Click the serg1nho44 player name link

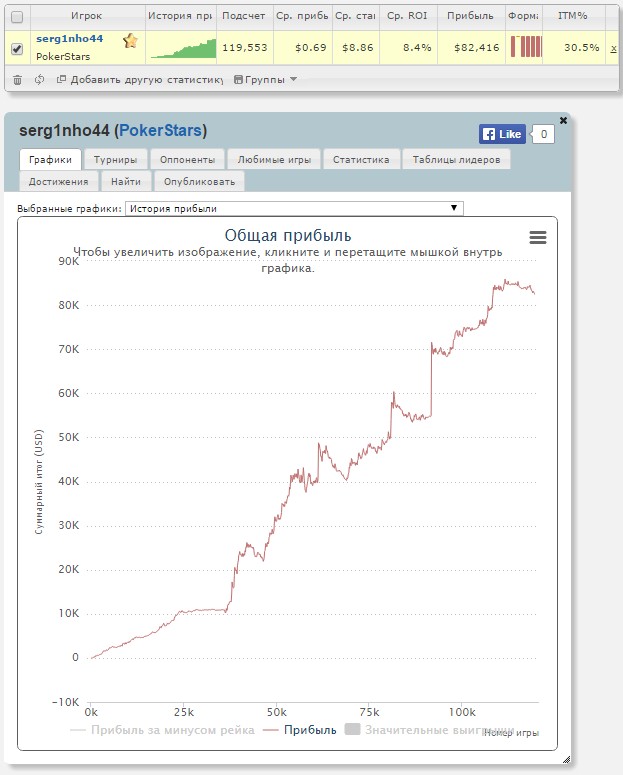pos(69,38)
